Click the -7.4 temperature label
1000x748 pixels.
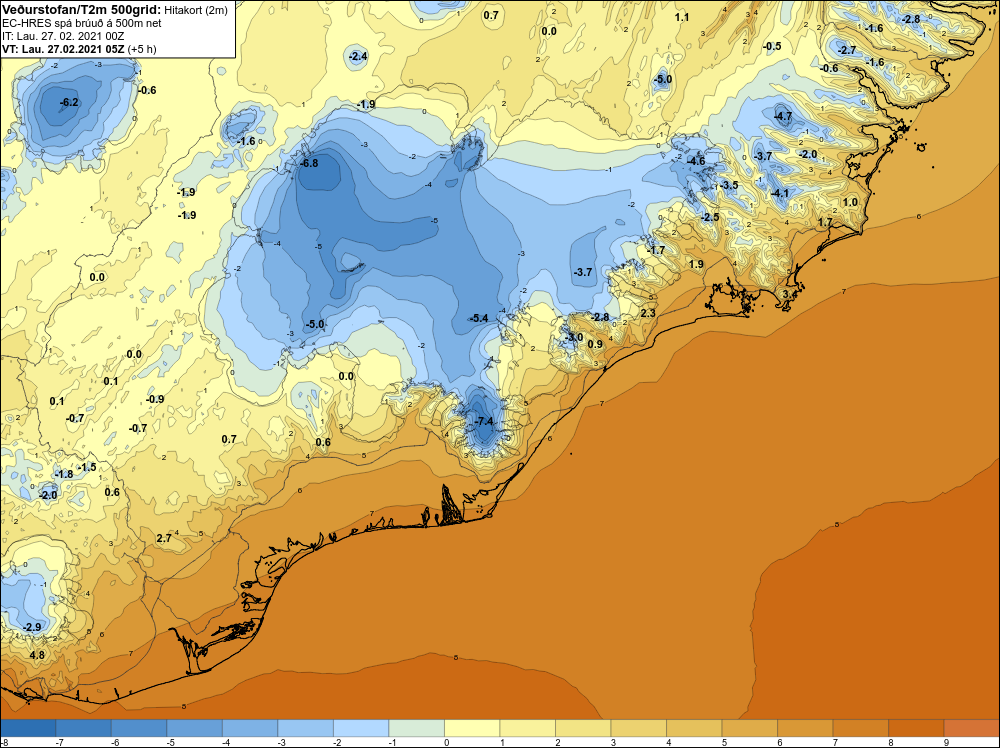click(x=483, y=421)
